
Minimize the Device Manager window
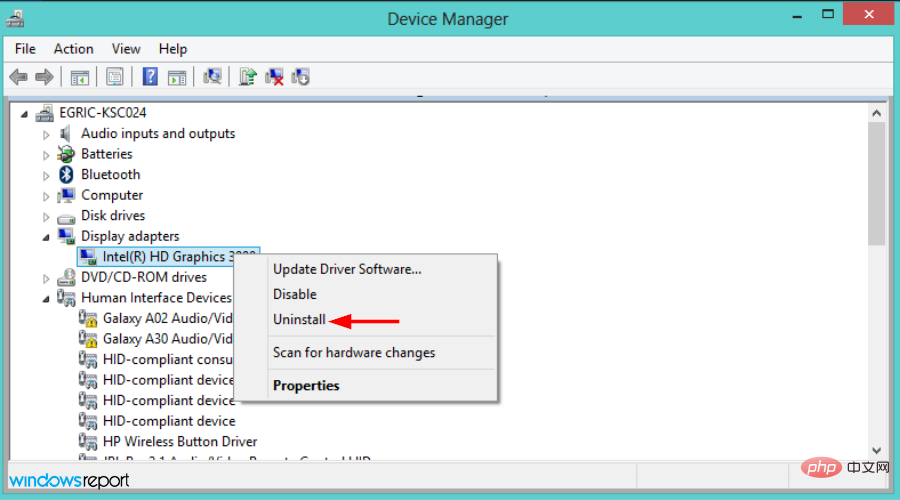797,15
